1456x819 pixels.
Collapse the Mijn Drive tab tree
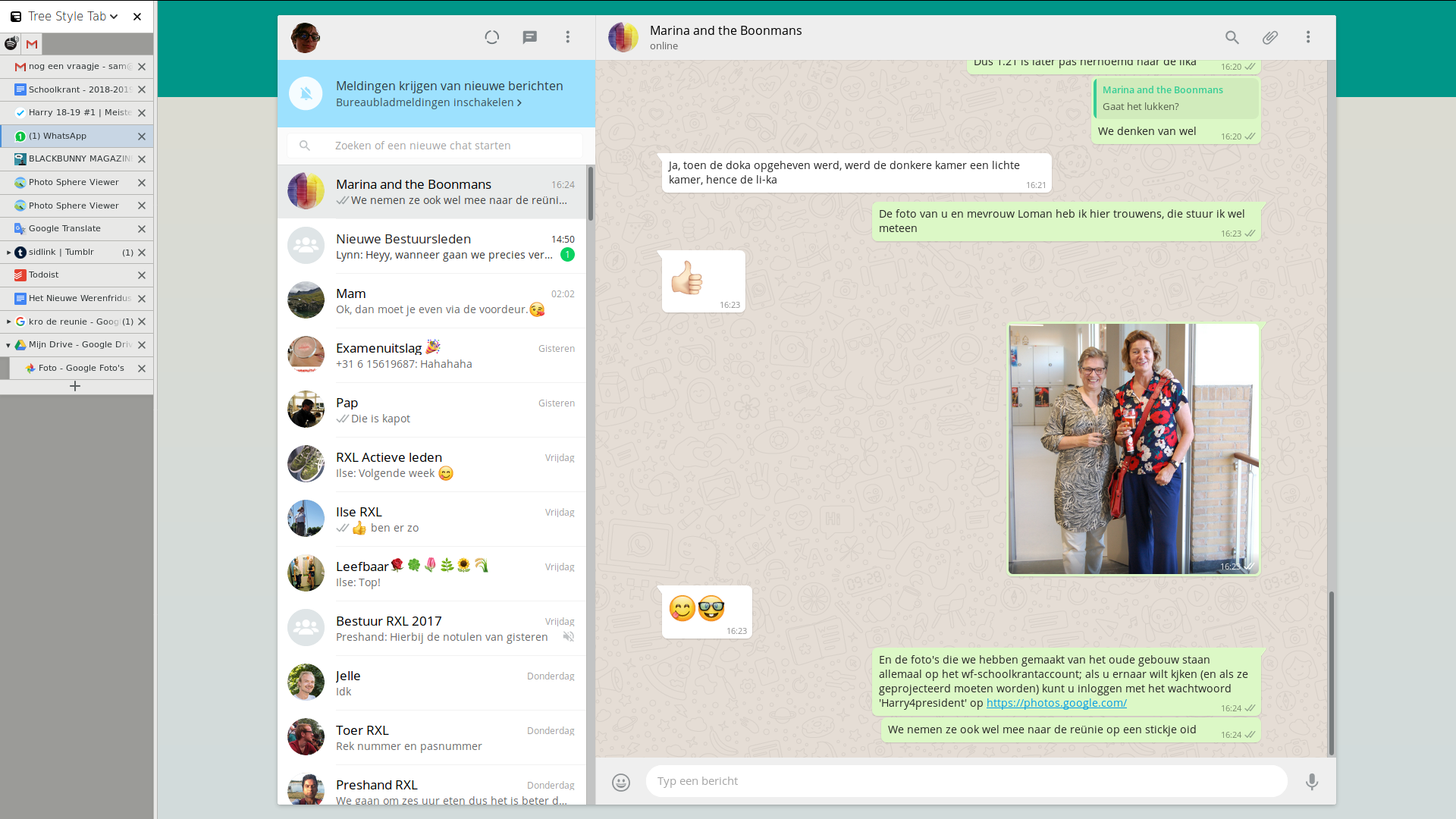8,345
